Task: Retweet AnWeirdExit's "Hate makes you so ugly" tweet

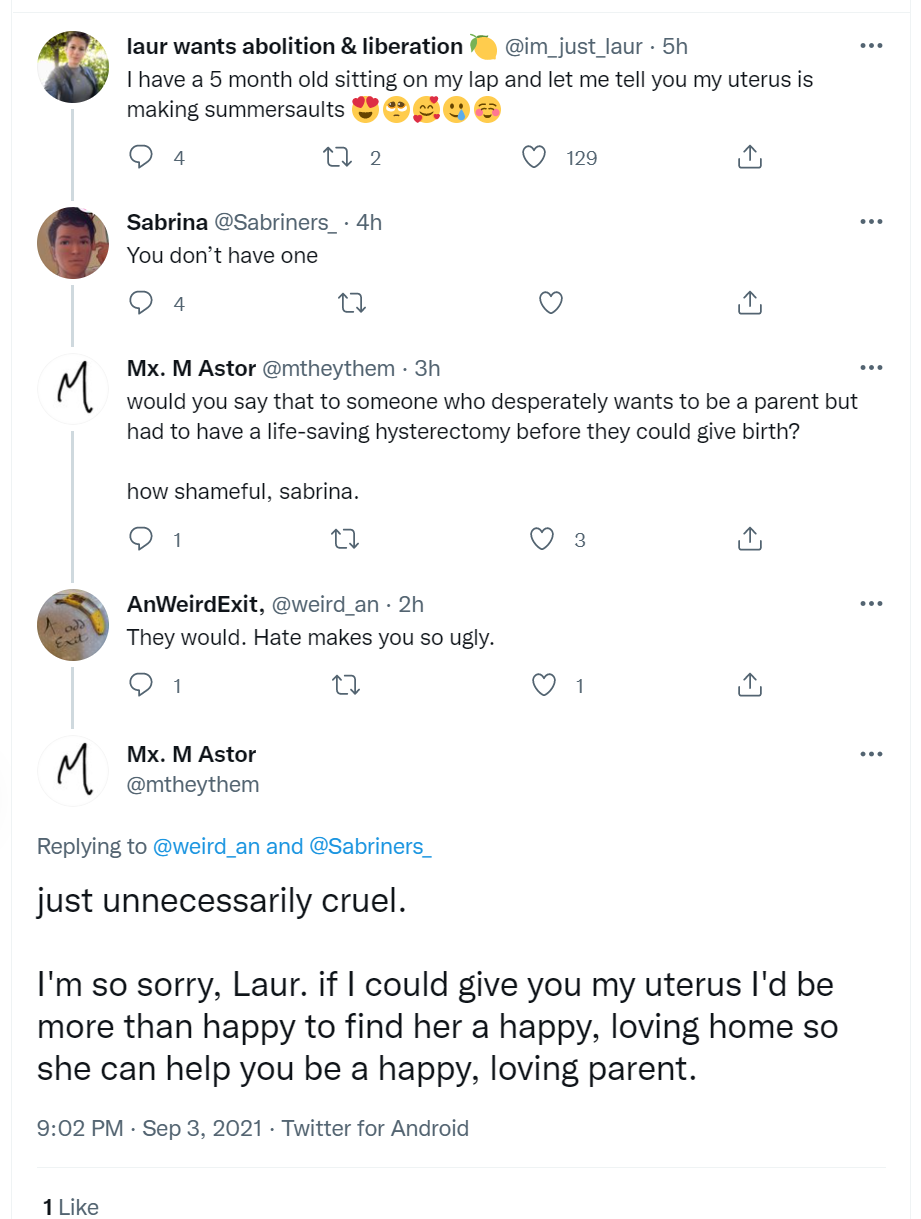Action: click(346, 686)
